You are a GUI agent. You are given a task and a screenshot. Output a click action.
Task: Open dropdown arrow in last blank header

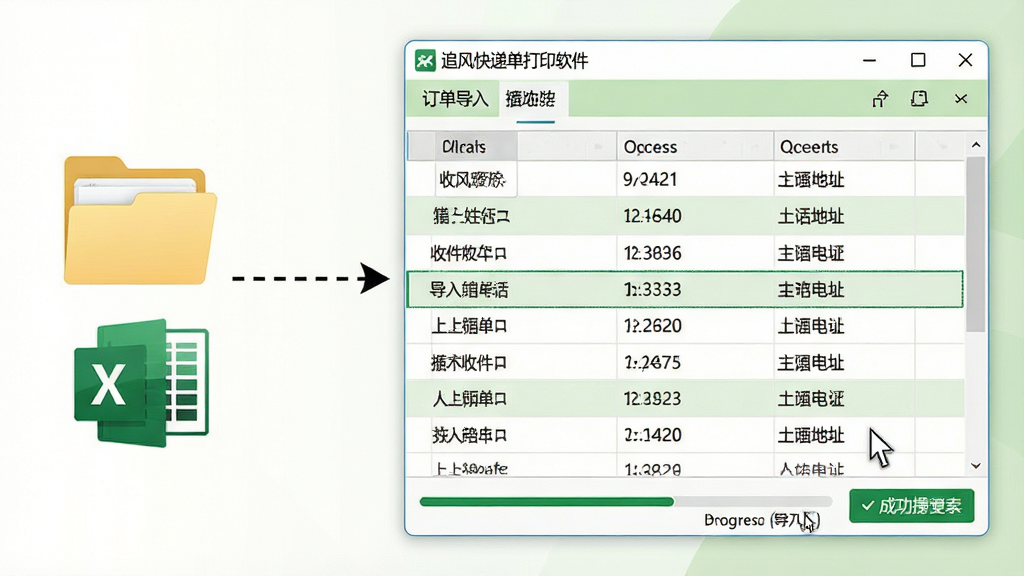pos(941,147)
